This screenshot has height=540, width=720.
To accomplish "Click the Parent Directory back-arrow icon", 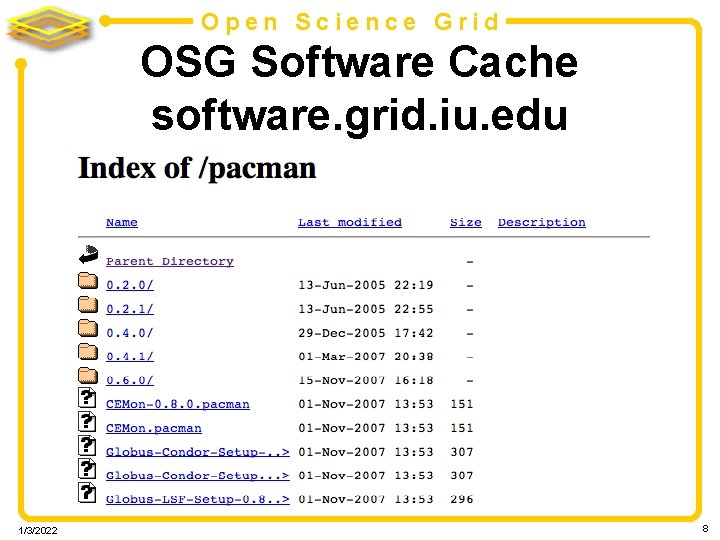I will [x=89, y=255].
